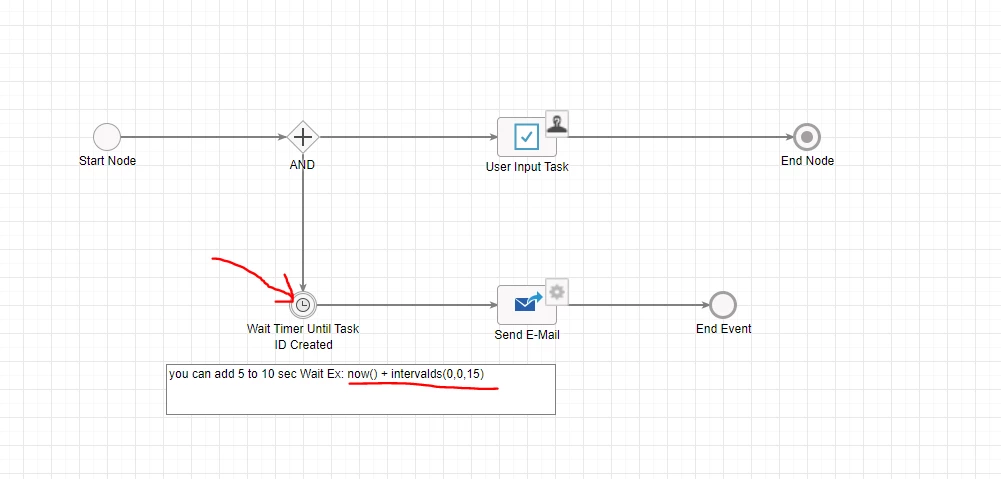Click the 'User Input Task' label

point(527,167)
